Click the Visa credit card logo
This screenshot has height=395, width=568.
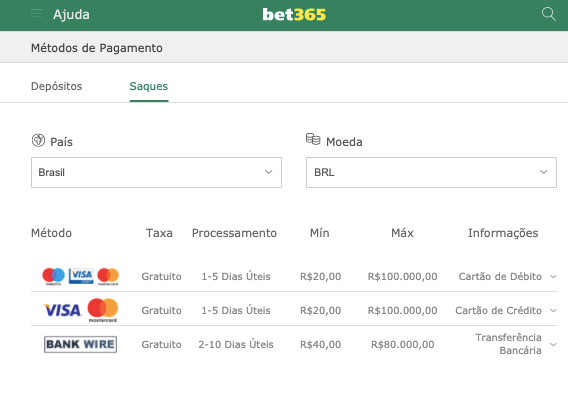tap(62, 310)
